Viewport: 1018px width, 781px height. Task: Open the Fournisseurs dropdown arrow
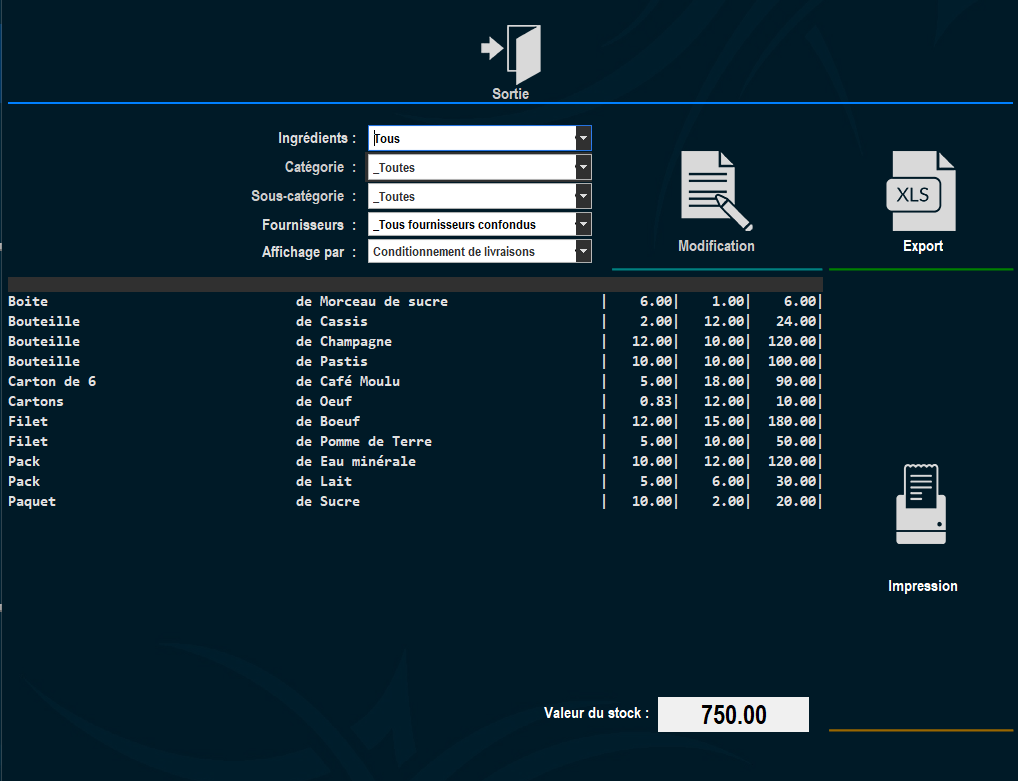[583, 225]
